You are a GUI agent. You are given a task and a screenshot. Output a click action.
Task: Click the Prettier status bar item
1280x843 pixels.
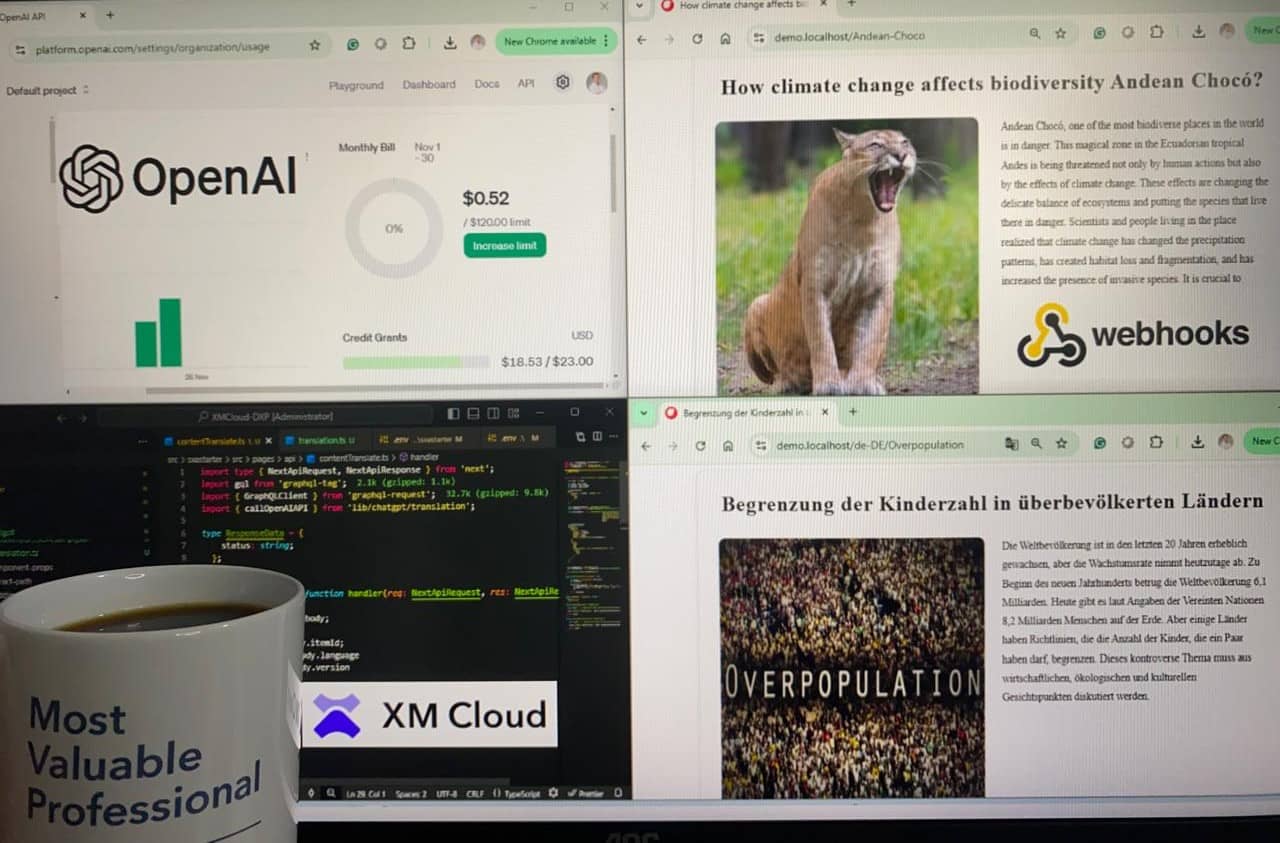coord(588,793)
